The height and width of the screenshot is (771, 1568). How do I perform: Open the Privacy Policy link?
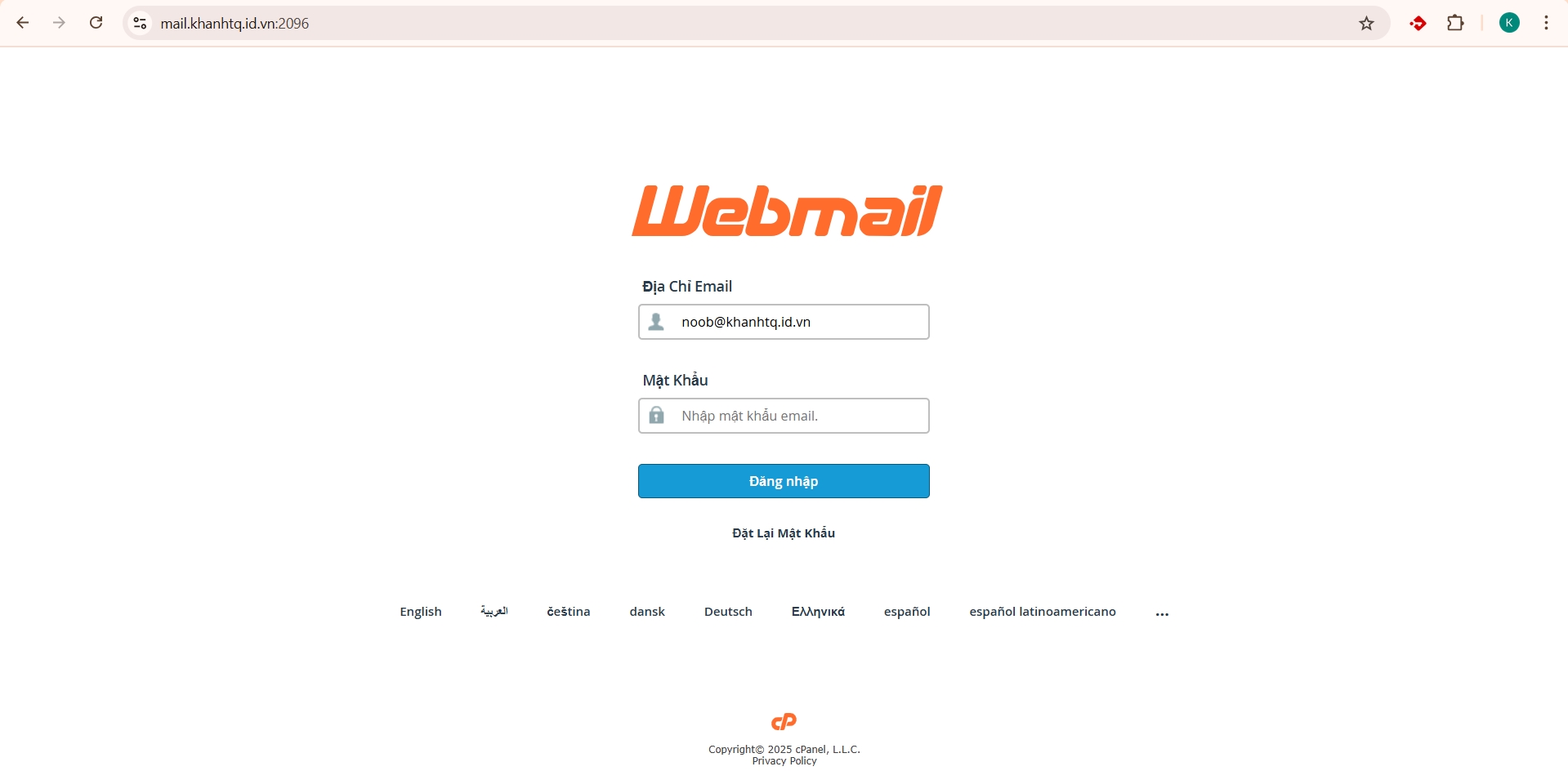coord(784,761)
